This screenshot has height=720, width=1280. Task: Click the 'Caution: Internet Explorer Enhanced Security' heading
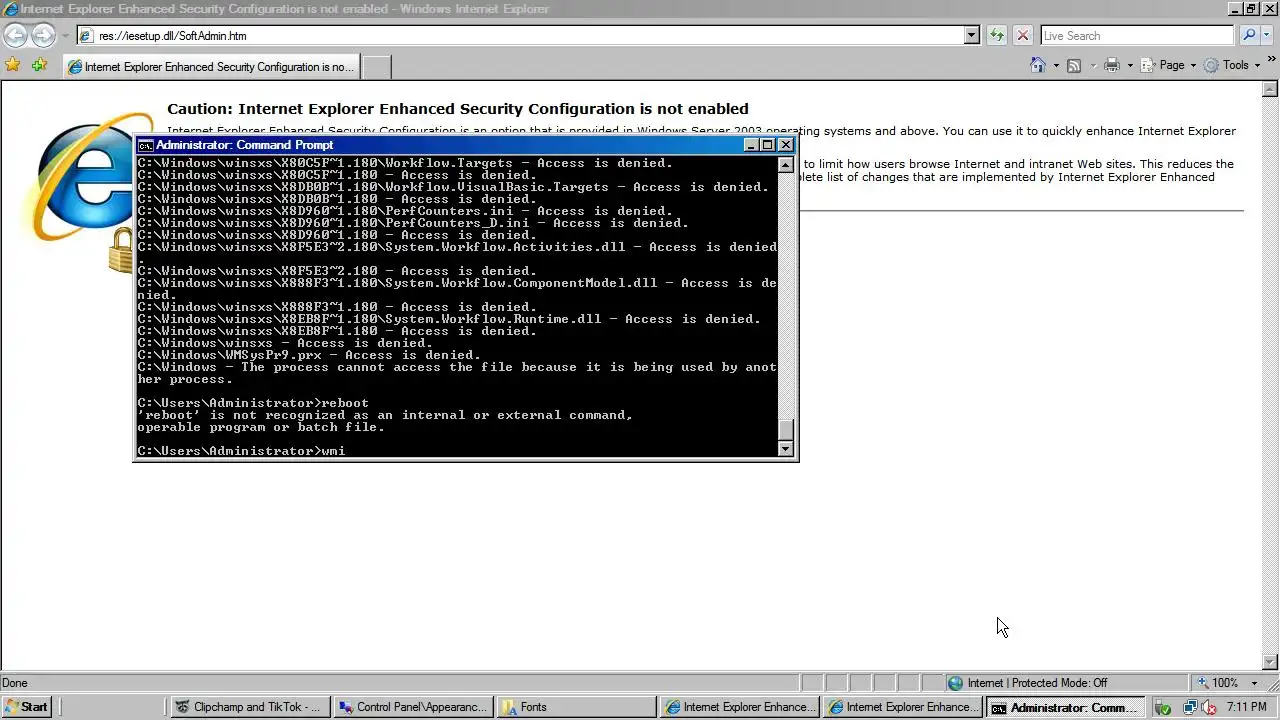point(457,109)
